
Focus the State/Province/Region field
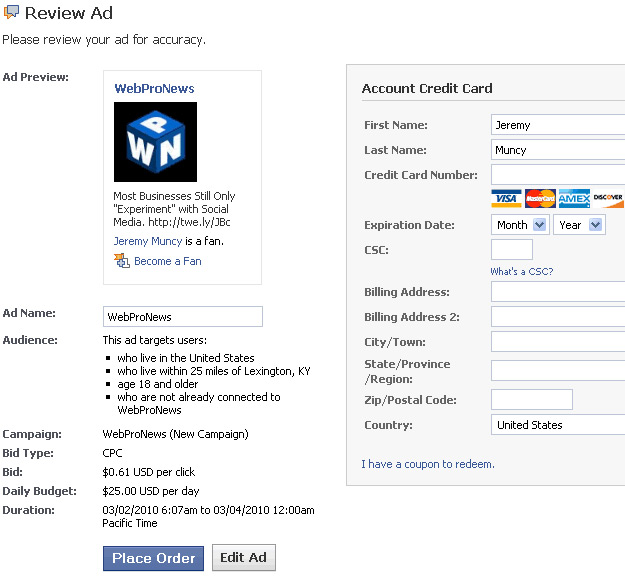tap(558, 371)
